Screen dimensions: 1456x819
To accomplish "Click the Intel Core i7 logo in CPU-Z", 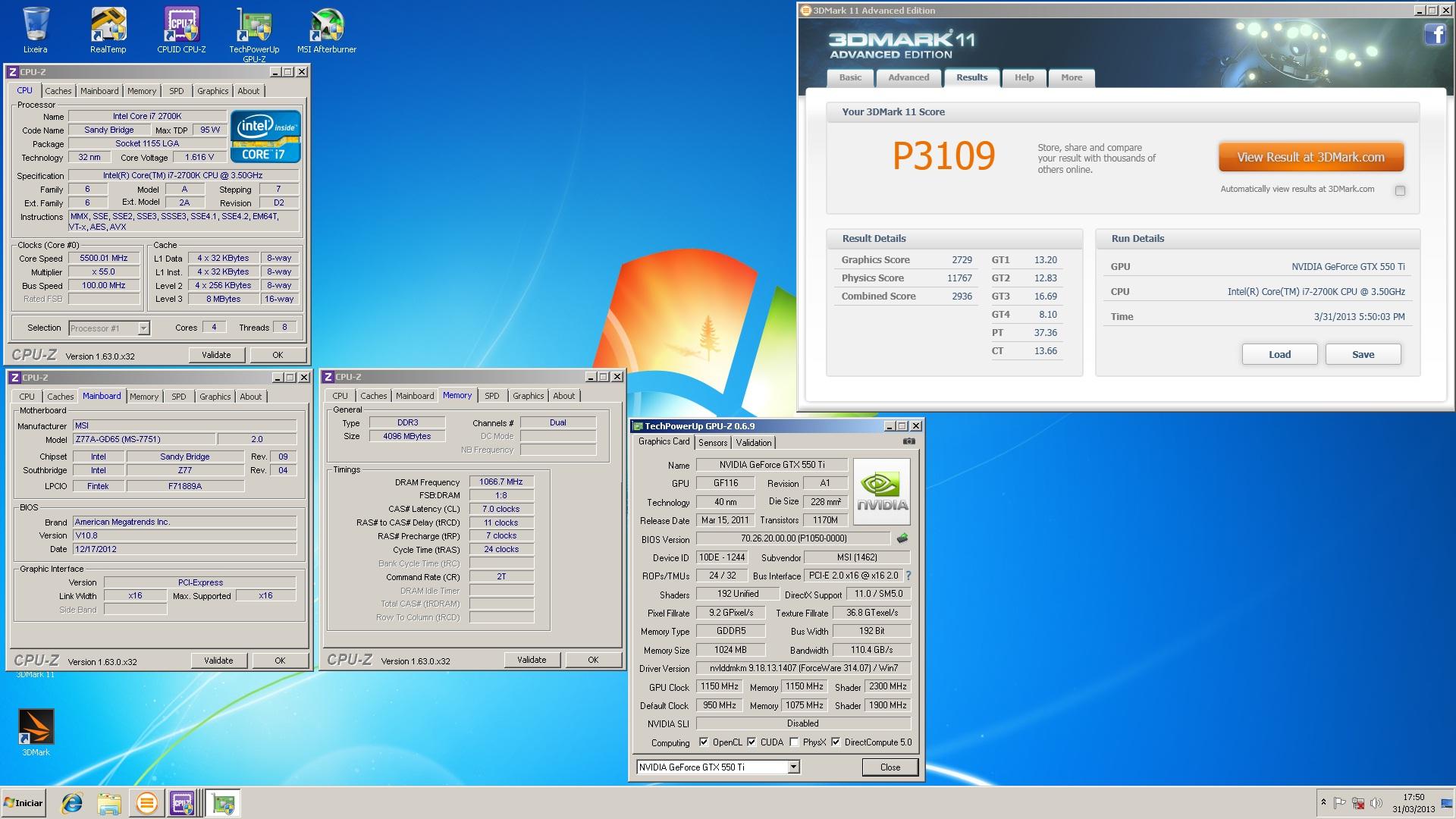I will (x=265, y=136).
